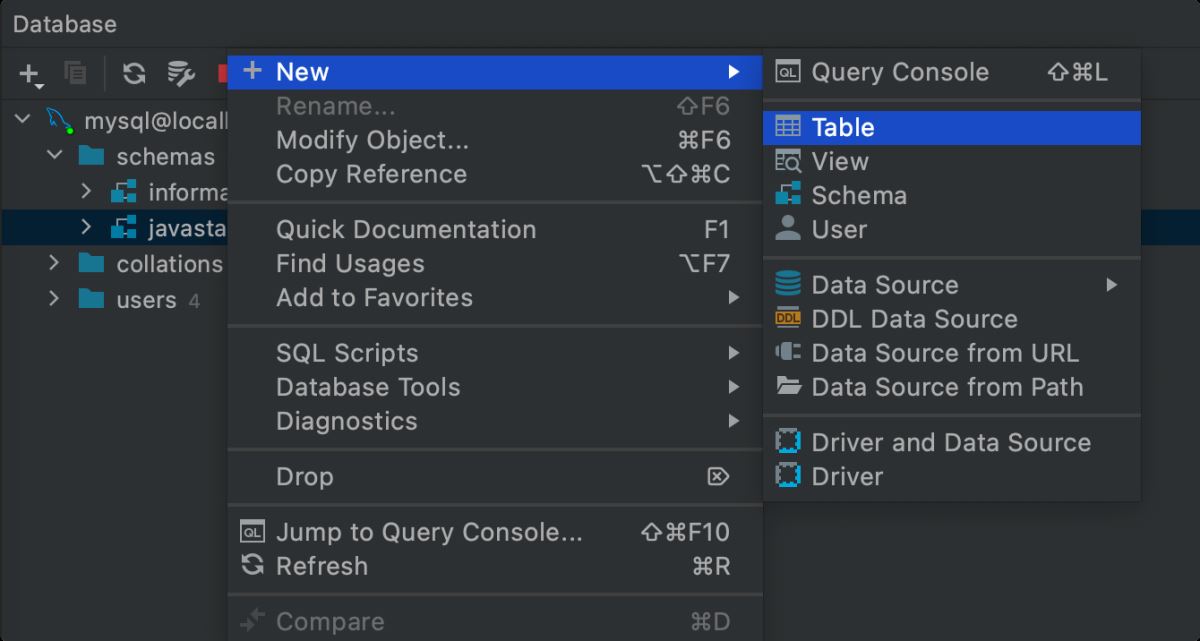1200x641 pixels.
Task: Collapse the schemas folder
Action: (55, 156)
